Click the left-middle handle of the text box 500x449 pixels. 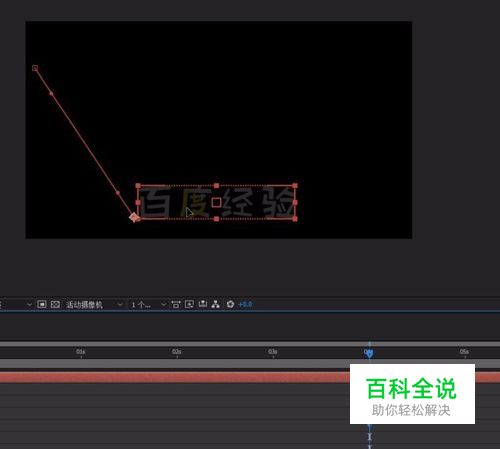138,202
